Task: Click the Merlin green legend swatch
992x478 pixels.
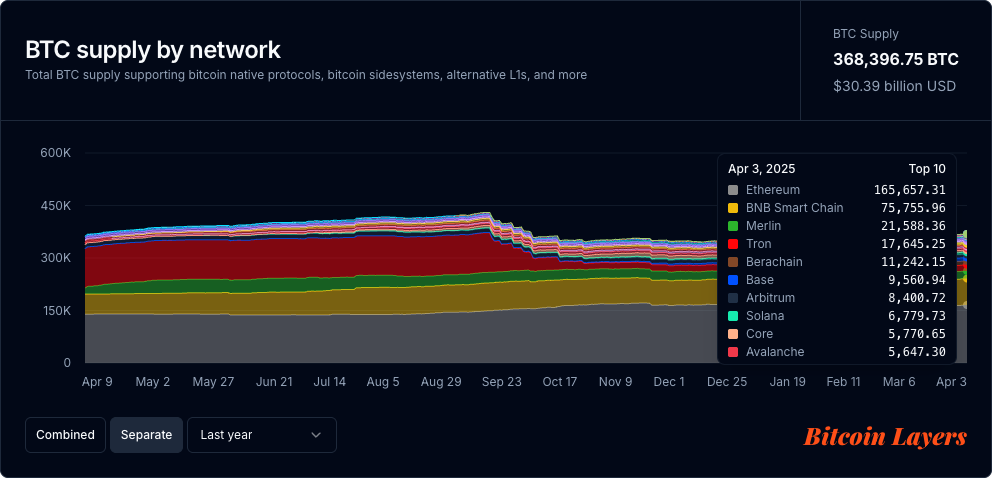Action: (x=733, y=226)
